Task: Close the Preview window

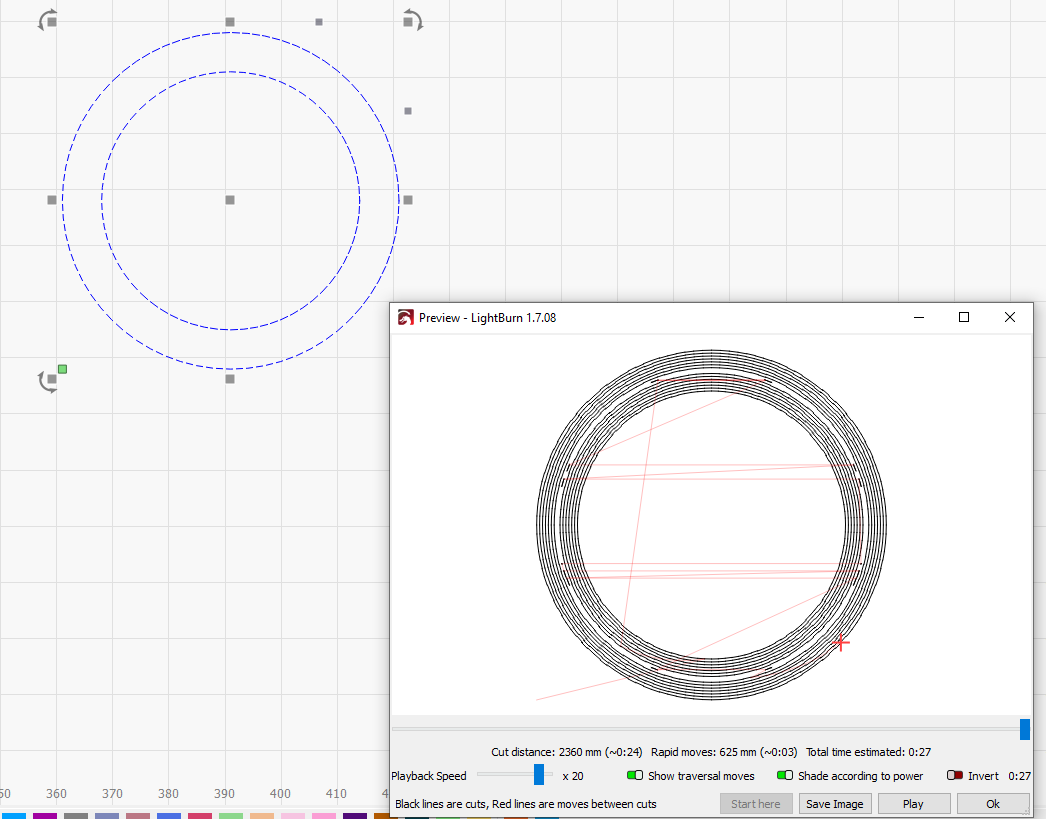Action: click(1010, 317)
